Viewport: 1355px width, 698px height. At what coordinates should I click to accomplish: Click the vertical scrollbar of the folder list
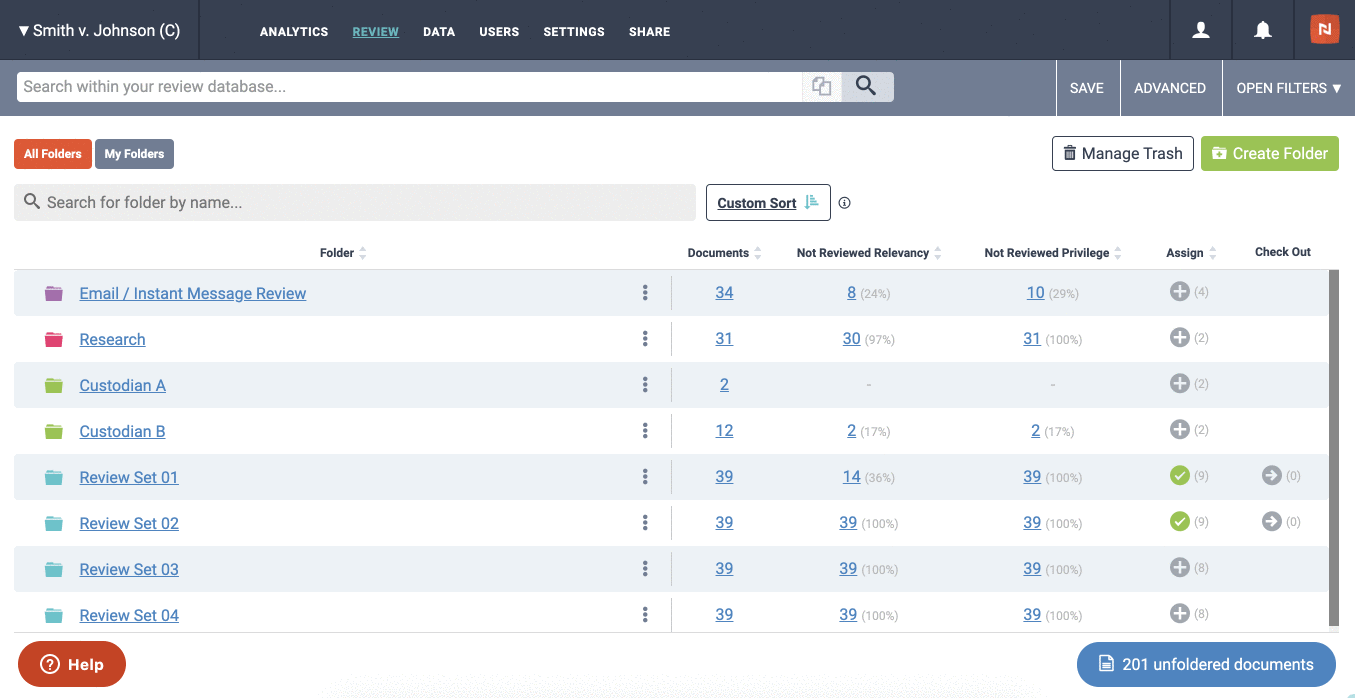[1333, 447]
